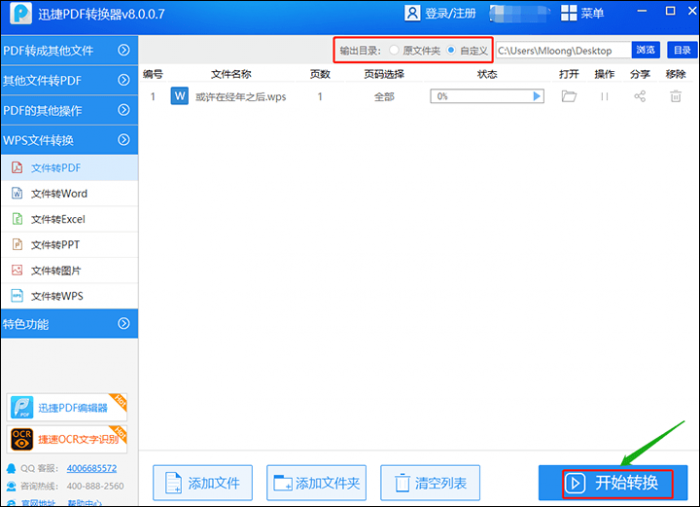
Task: Click the folder icon on 添加文件夹 button
Action: [x=283, y=483]
